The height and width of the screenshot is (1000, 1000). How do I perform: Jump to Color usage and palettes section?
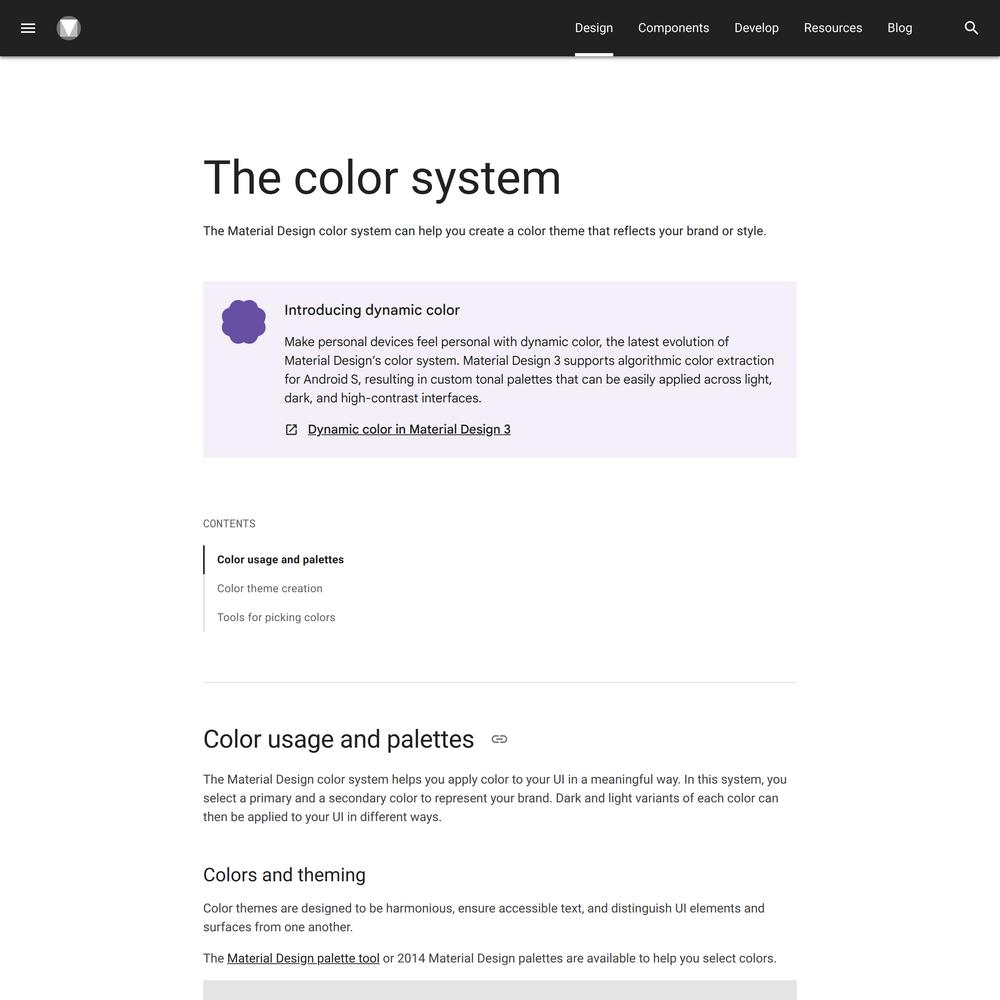[x=280, y=560]
